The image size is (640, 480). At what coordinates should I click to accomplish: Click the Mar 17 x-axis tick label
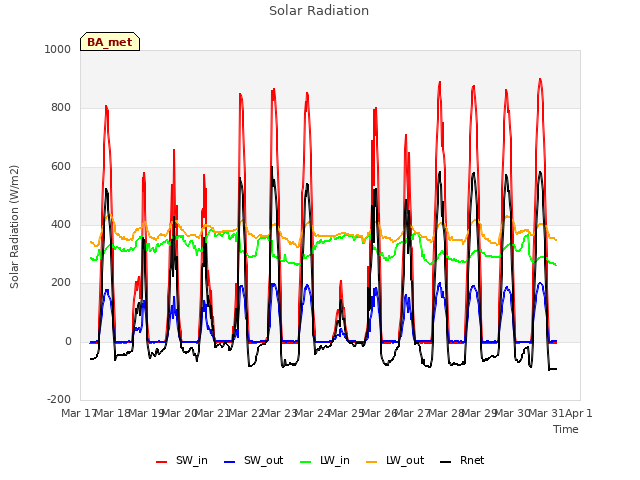[78, 413]
